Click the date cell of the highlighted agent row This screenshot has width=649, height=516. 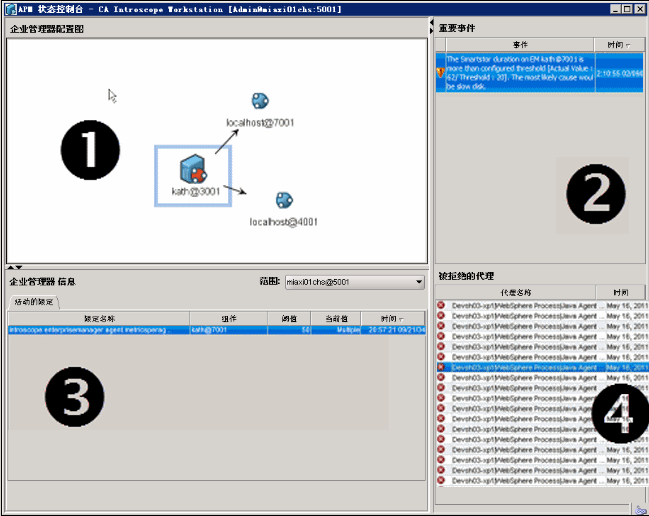click(627, 367)
